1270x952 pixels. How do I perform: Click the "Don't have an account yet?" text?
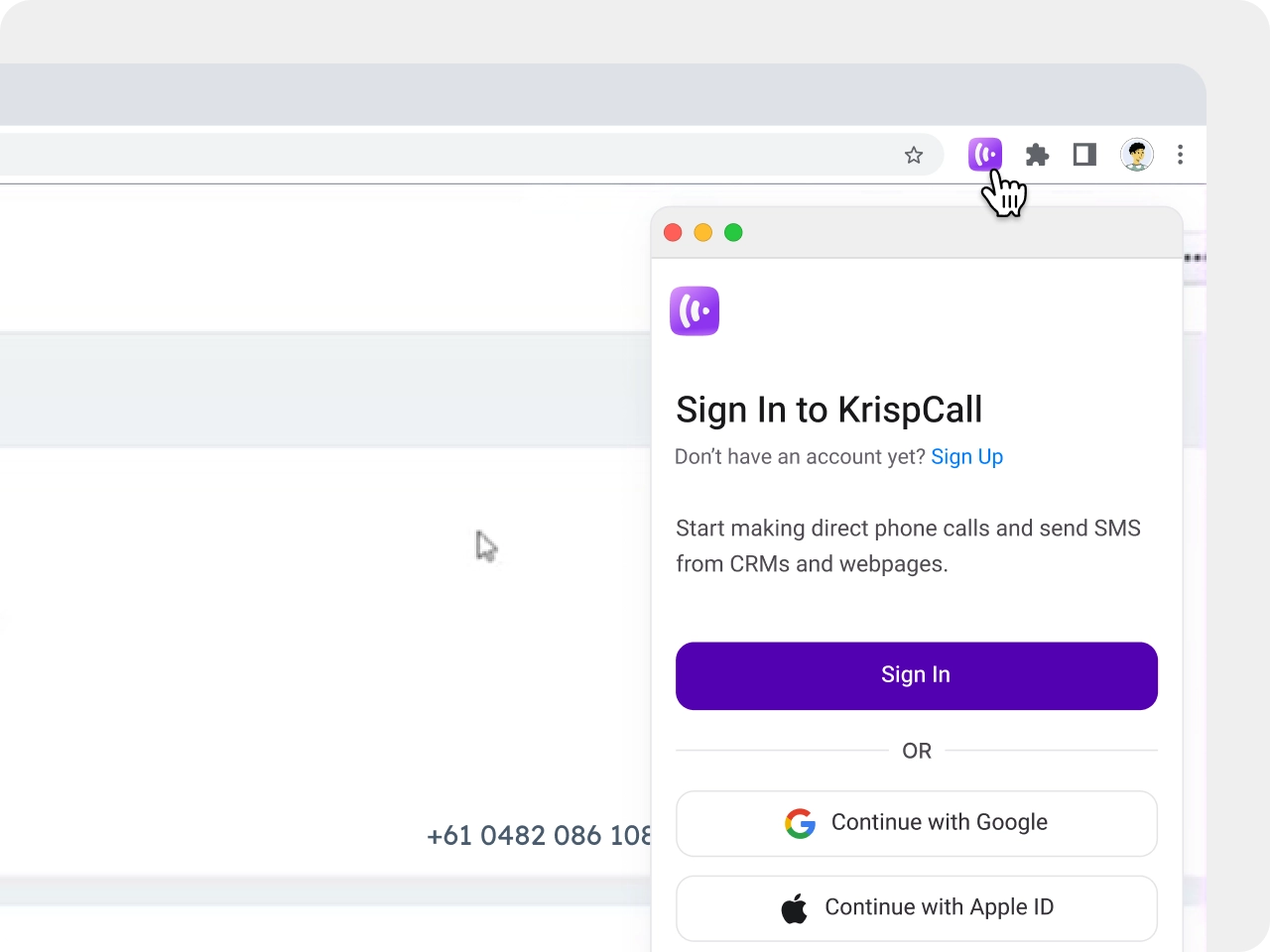click(x=800, y=457)
